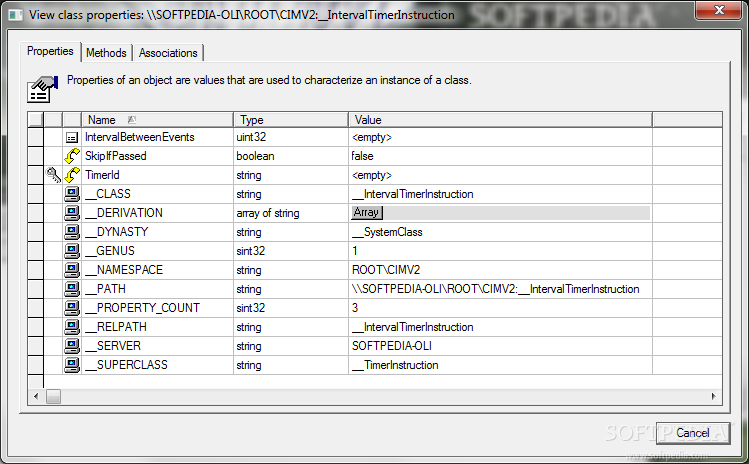Click the properties list icon beside the description
The width and height of the screenshot is (749, 464).
(42, 89)
